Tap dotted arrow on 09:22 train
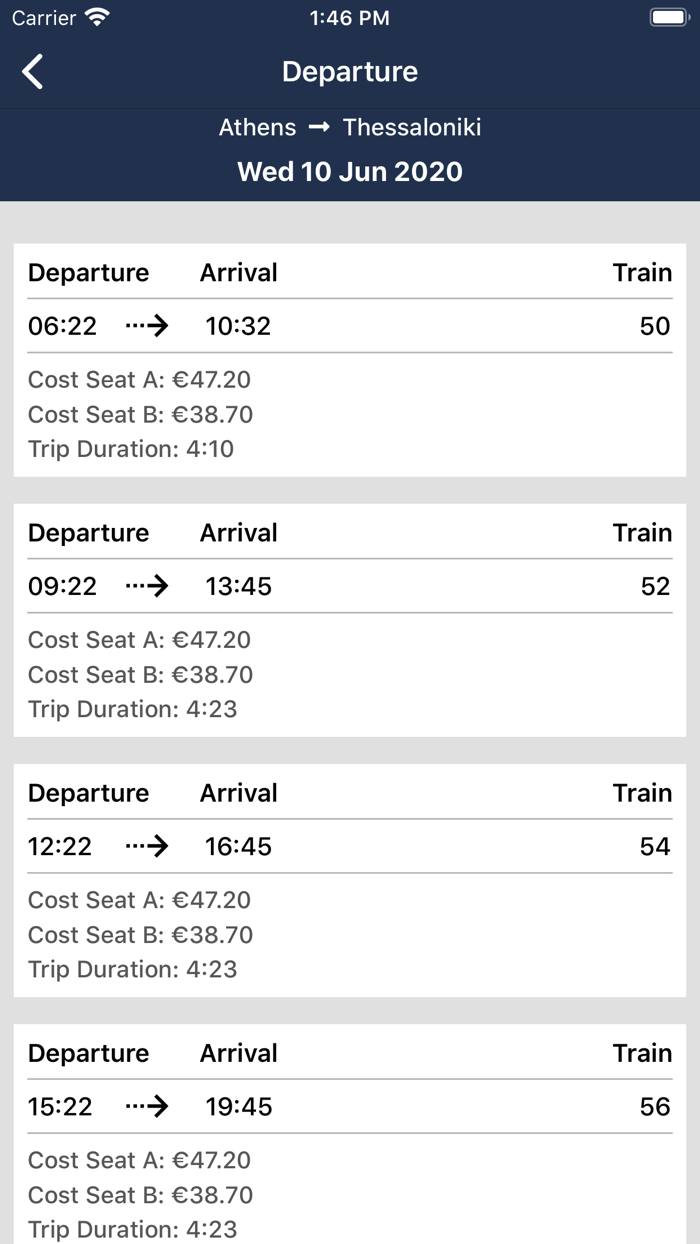The image size is (700, 1244). 147,586
